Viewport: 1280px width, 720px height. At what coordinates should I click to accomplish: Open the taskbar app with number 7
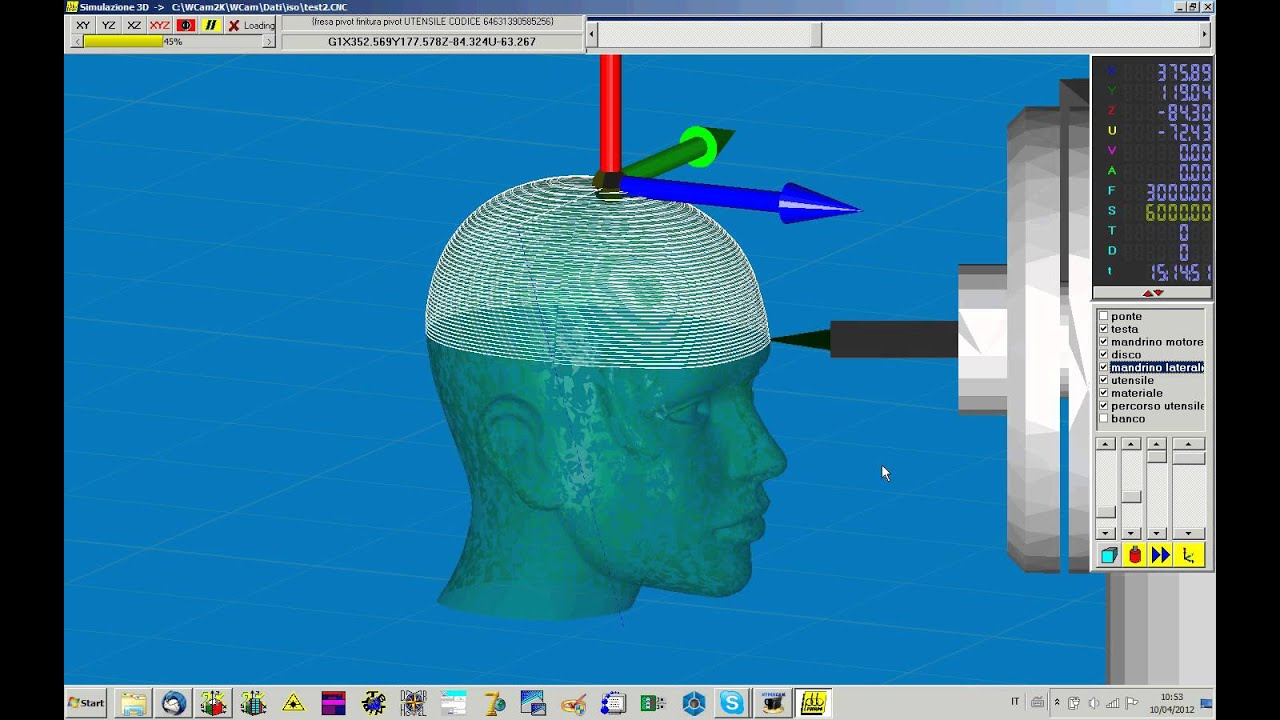tap(493, 703)
